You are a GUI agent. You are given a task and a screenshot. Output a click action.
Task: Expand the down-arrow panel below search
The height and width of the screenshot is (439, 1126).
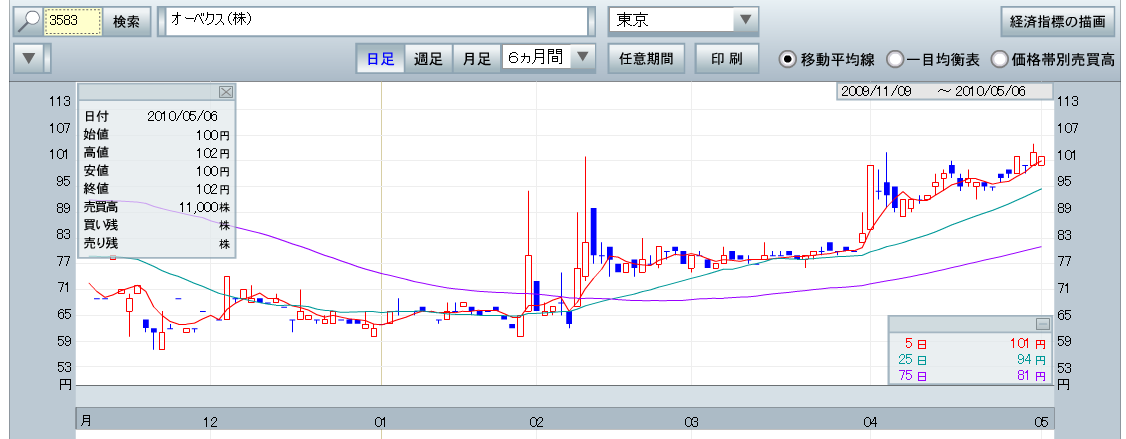30,59
